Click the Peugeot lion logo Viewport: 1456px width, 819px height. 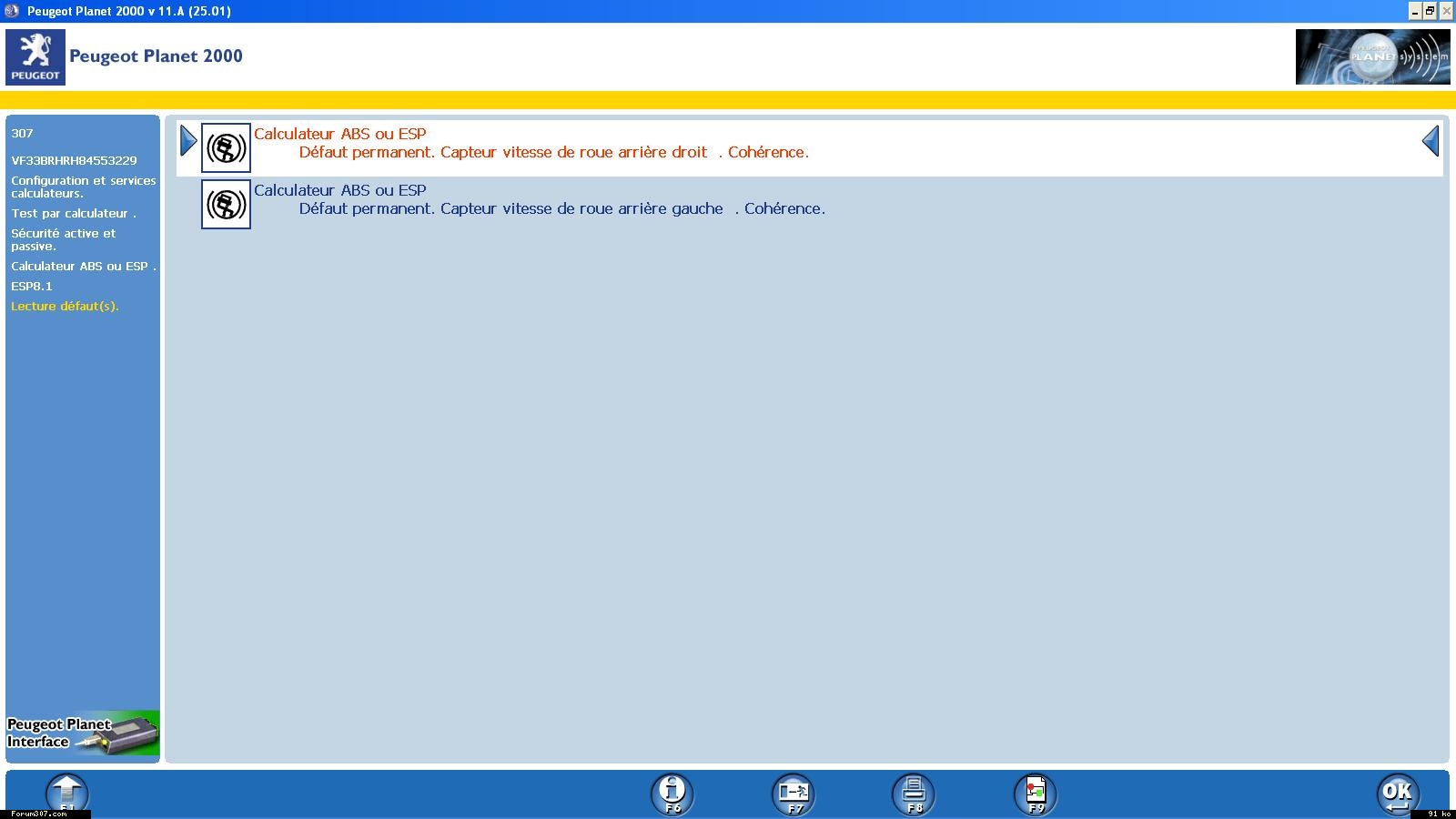pyautogui.click(x=35, y=56)
